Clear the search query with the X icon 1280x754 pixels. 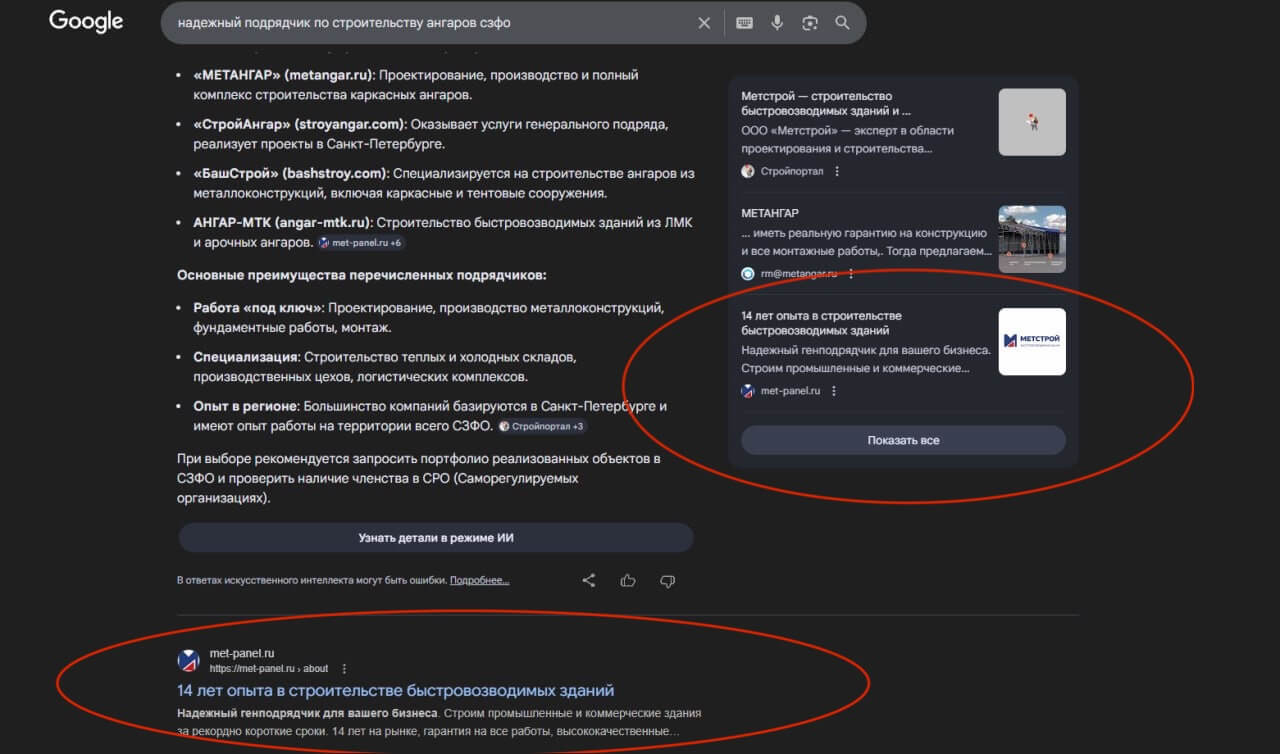pyautogui.click(x=704, y=22)
